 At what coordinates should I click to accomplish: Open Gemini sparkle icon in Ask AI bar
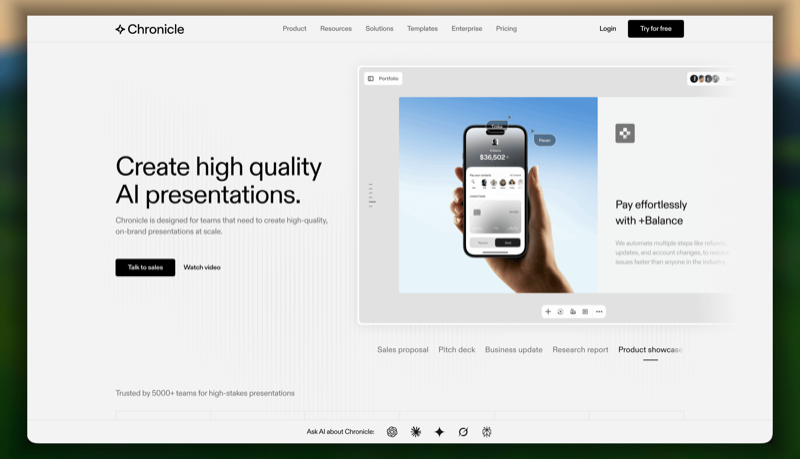click(x=439, y=432)
